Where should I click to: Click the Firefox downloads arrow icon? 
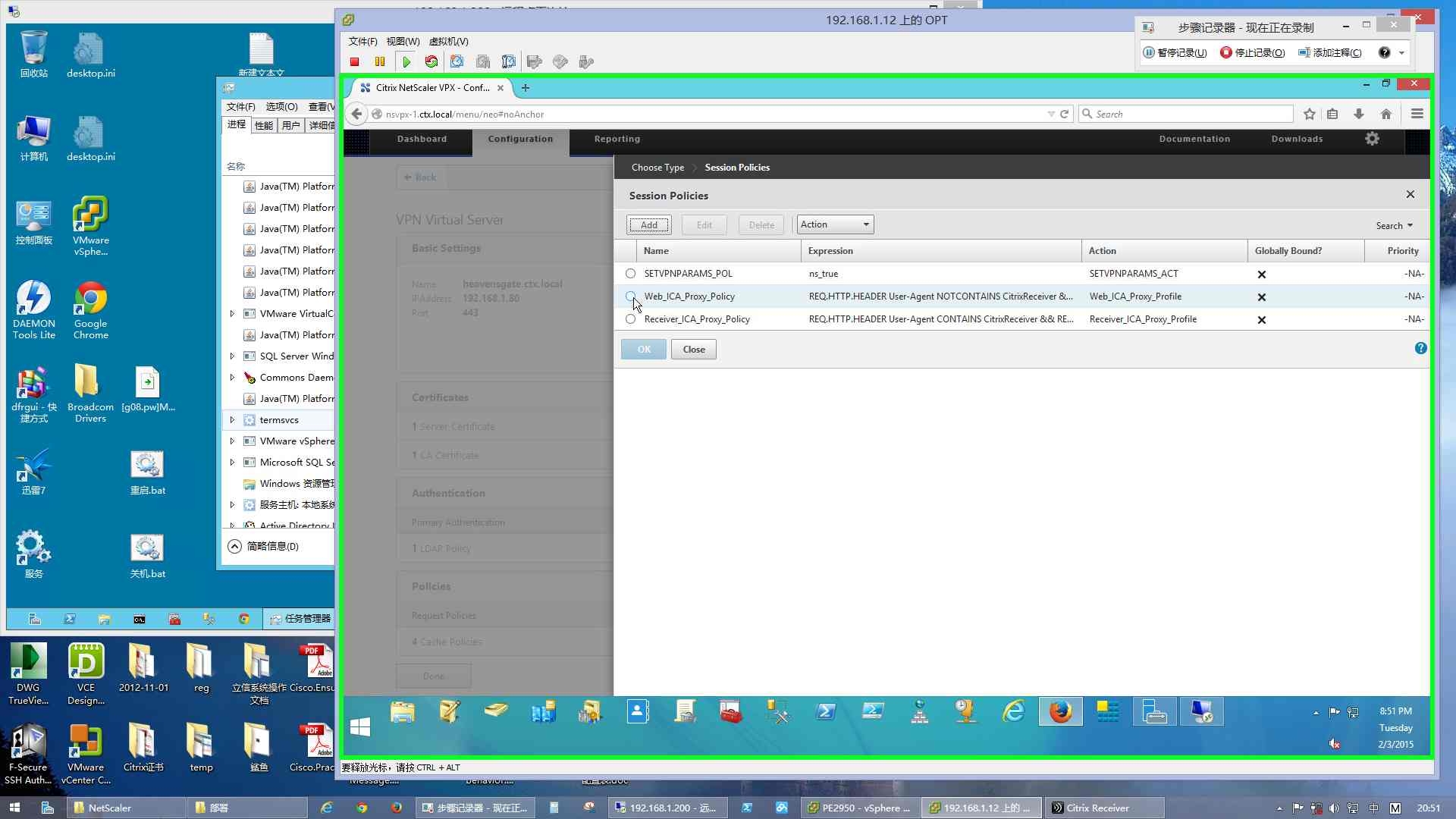[x=1359, y=114]
